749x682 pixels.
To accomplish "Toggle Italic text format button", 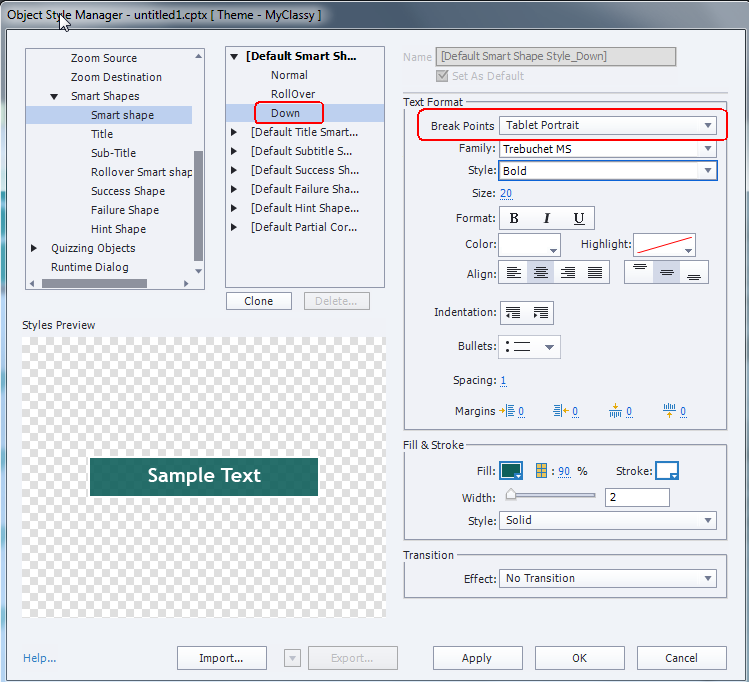I will tap(546, 219).
